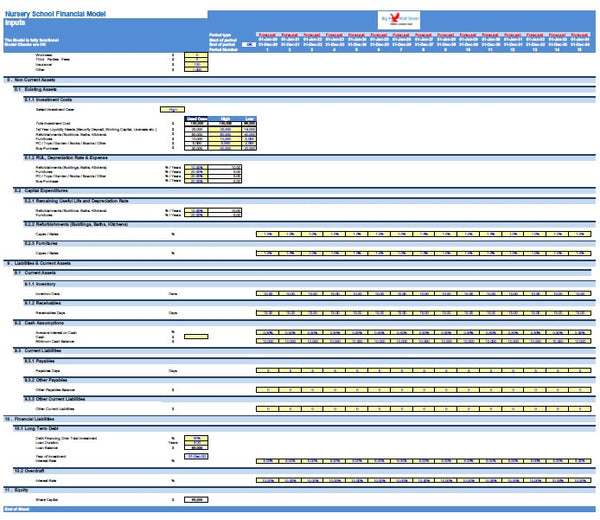This screenshot has width=600, height=520.
Task: Open the Select Investment Case dropdown
Action: pyautogui.click(x=172, y=109)
